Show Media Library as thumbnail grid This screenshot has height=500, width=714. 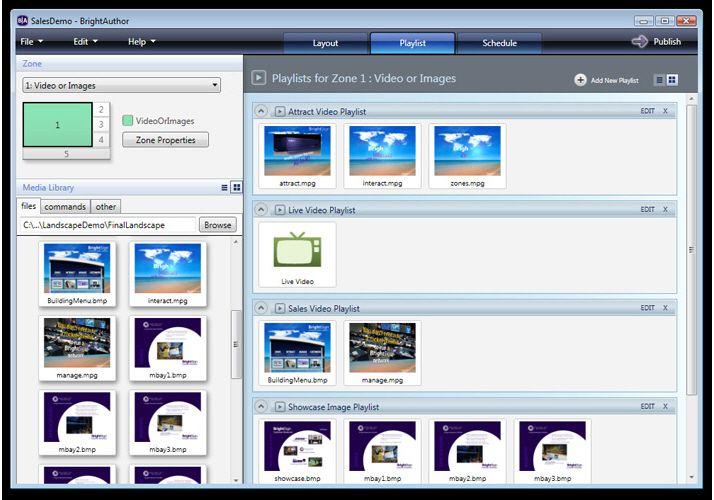pos(237,187)
